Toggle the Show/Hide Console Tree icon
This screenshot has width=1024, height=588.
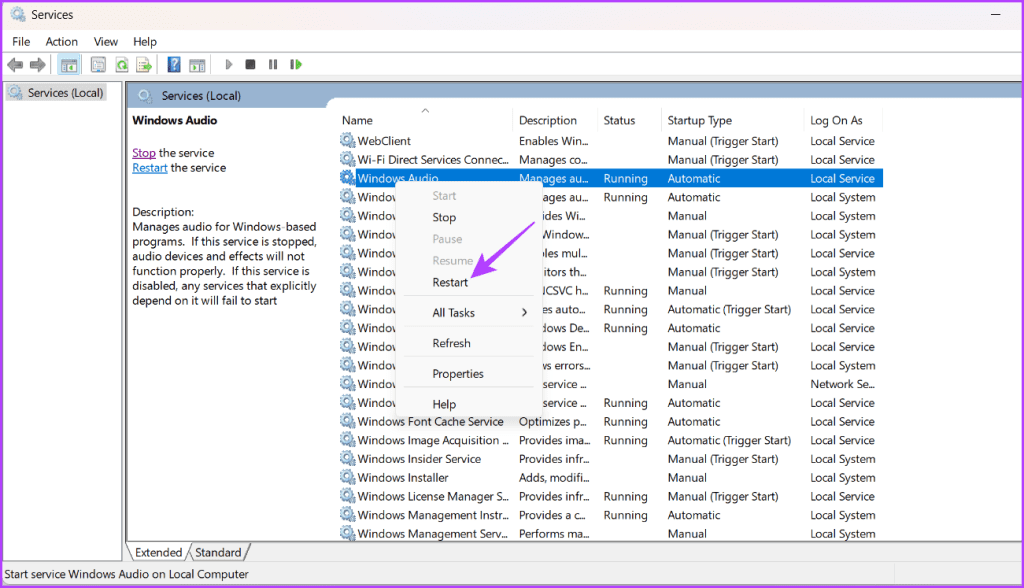69,65
